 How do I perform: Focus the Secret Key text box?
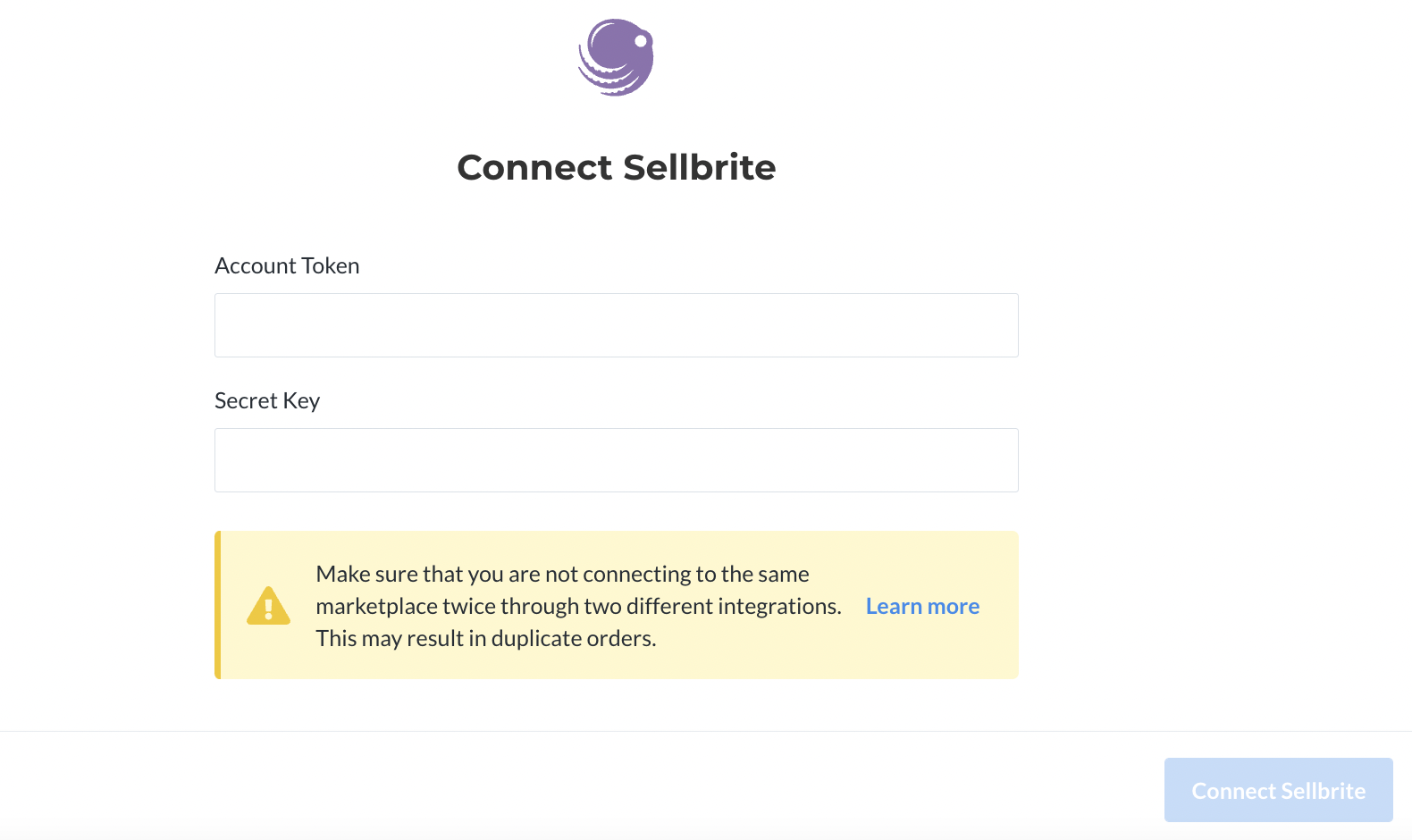pyautogui.click(x=617, y=460)
